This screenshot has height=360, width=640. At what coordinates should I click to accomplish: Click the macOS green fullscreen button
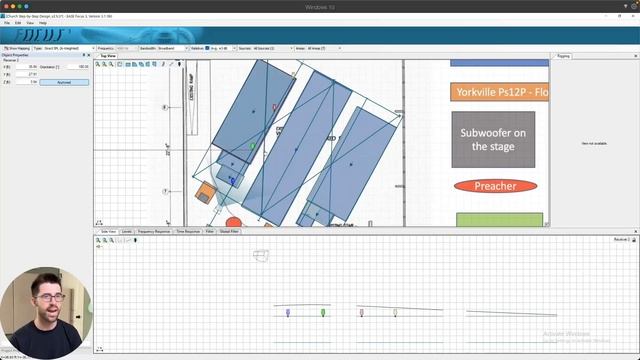coord(19,7)
